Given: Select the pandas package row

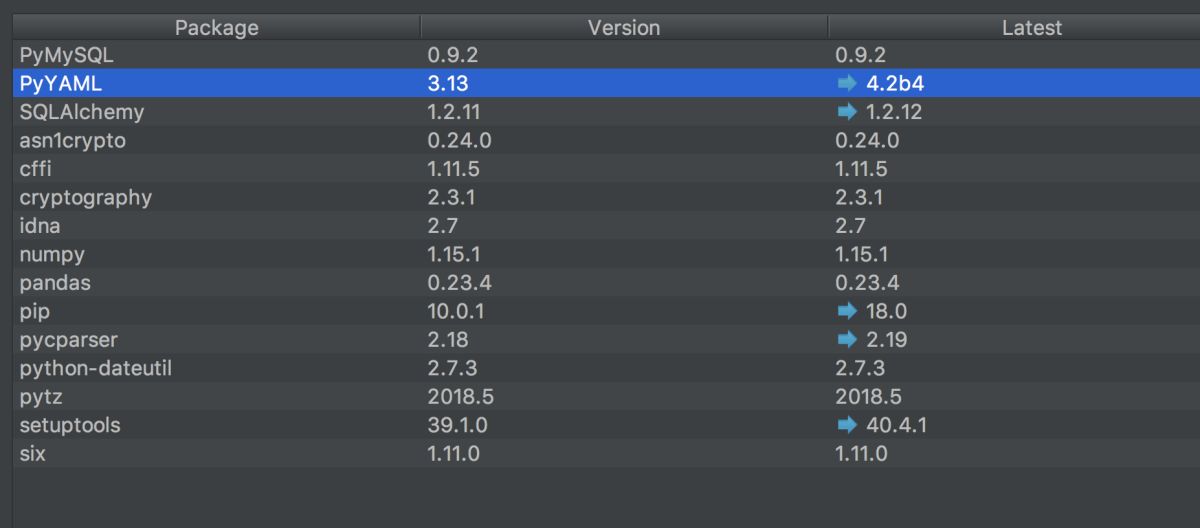Looking at the screenshot, I should tap(606, 283).
